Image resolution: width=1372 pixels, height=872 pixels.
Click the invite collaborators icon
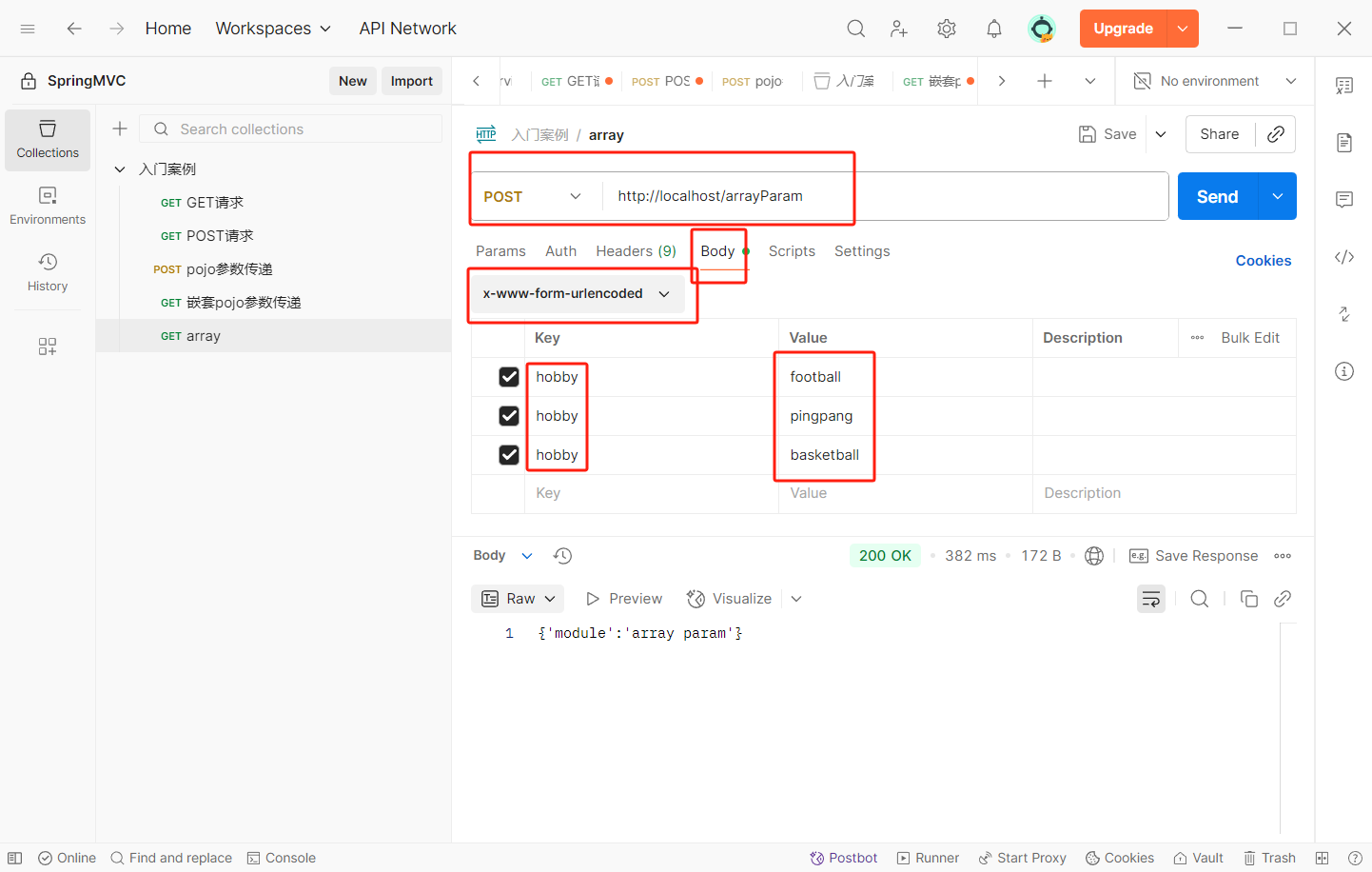(x=899, y=29)
